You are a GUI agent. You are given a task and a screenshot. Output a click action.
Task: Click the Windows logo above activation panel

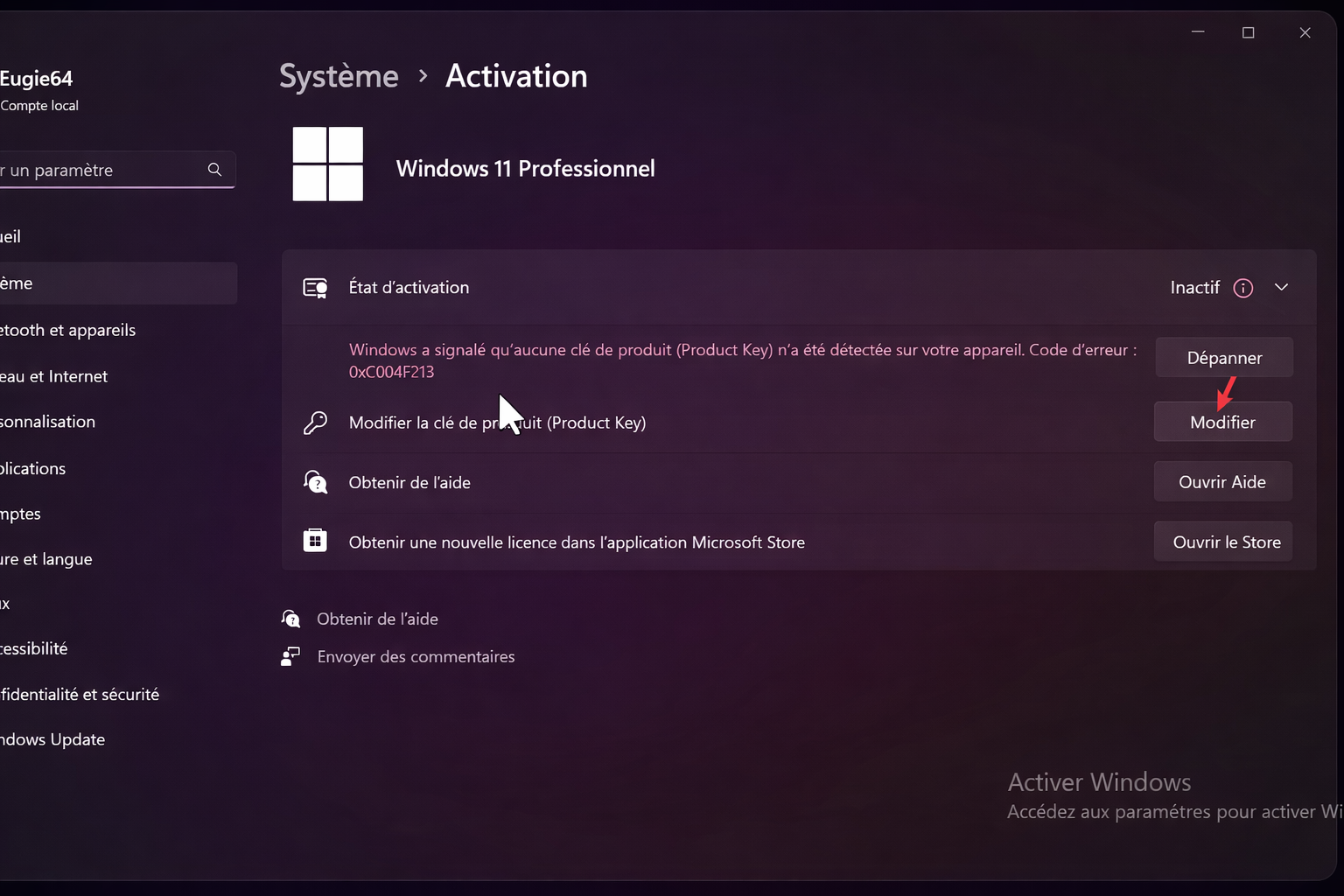coord(328,164)
